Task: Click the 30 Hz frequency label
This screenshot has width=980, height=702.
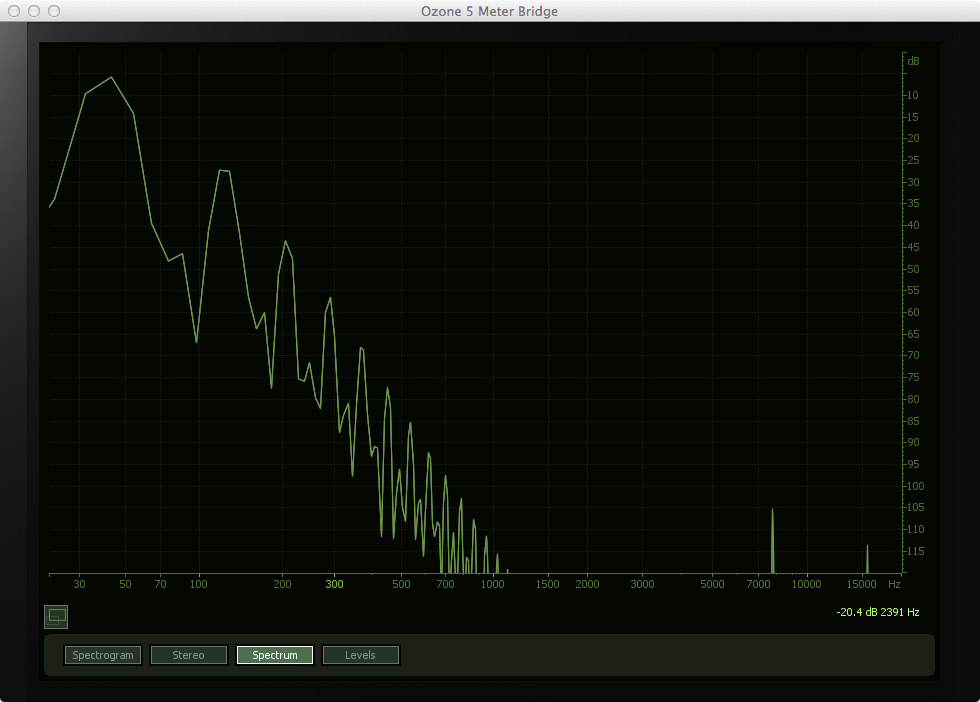Action: (x=79, y=584)
